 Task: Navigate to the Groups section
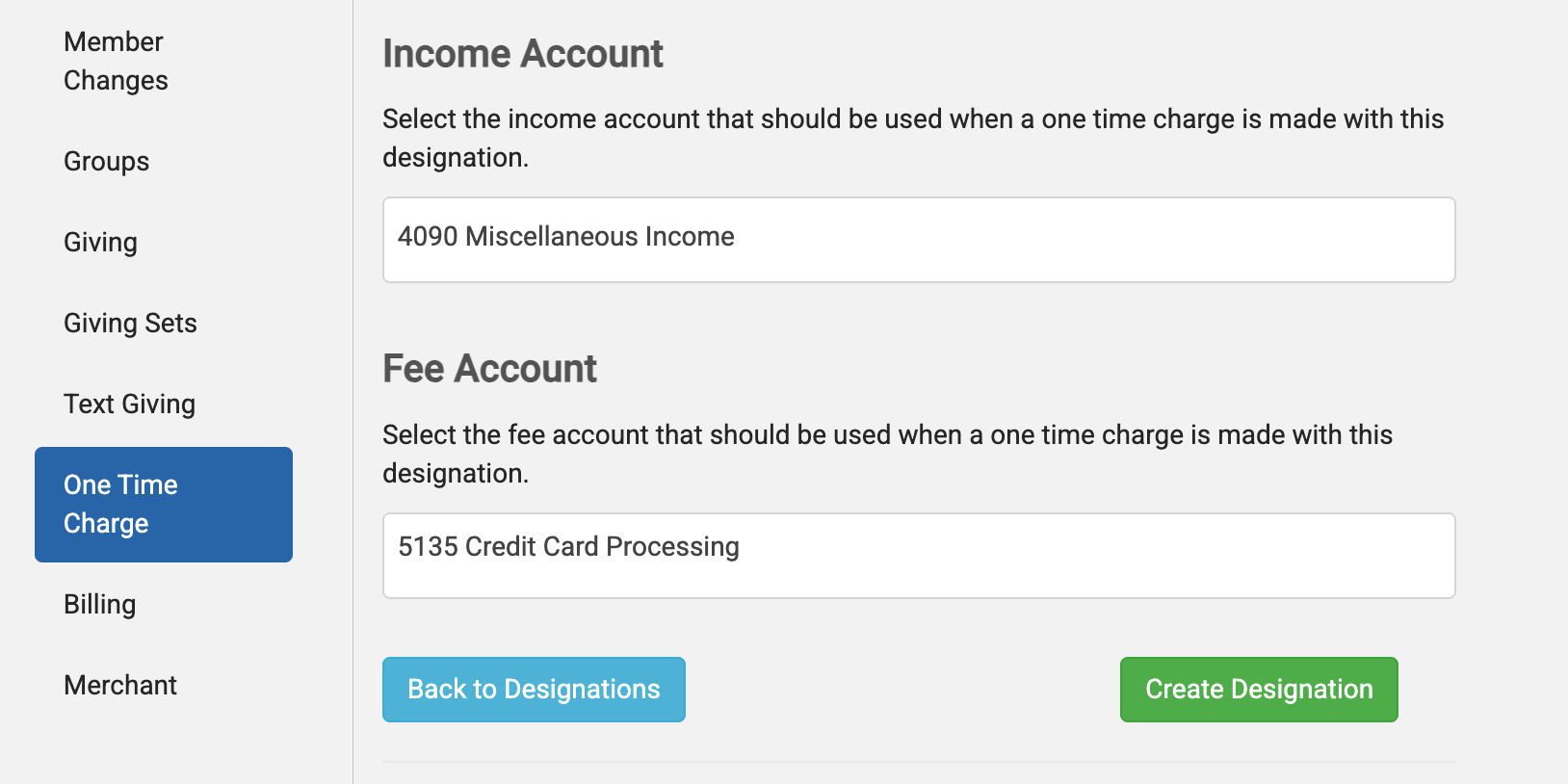click(106, 163)
